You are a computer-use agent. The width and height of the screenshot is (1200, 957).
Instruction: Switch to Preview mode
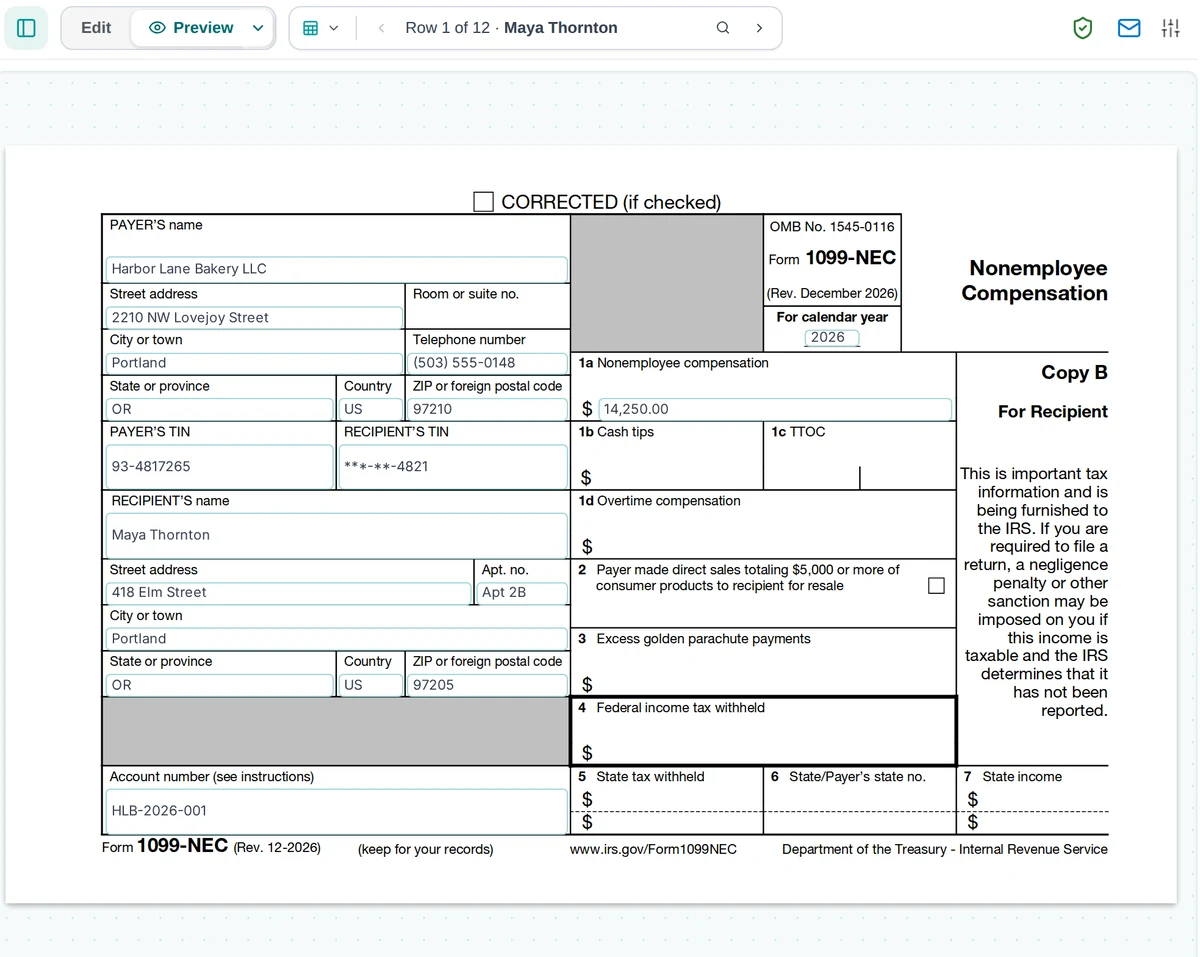pos(190,28)
